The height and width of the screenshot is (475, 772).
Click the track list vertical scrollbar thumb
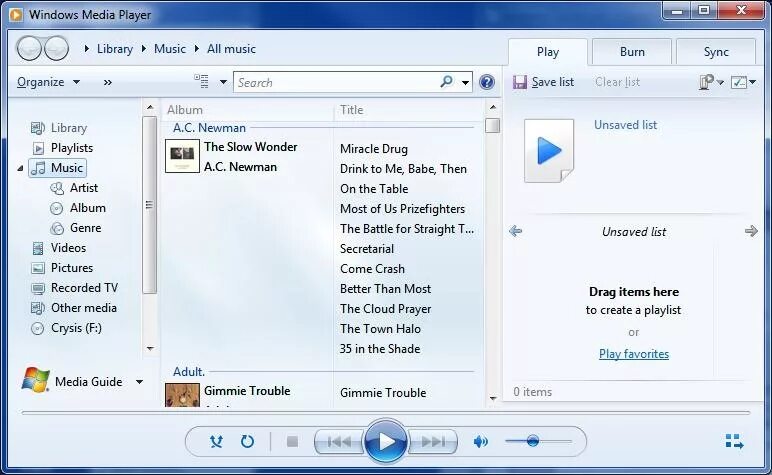click(492, 126)
